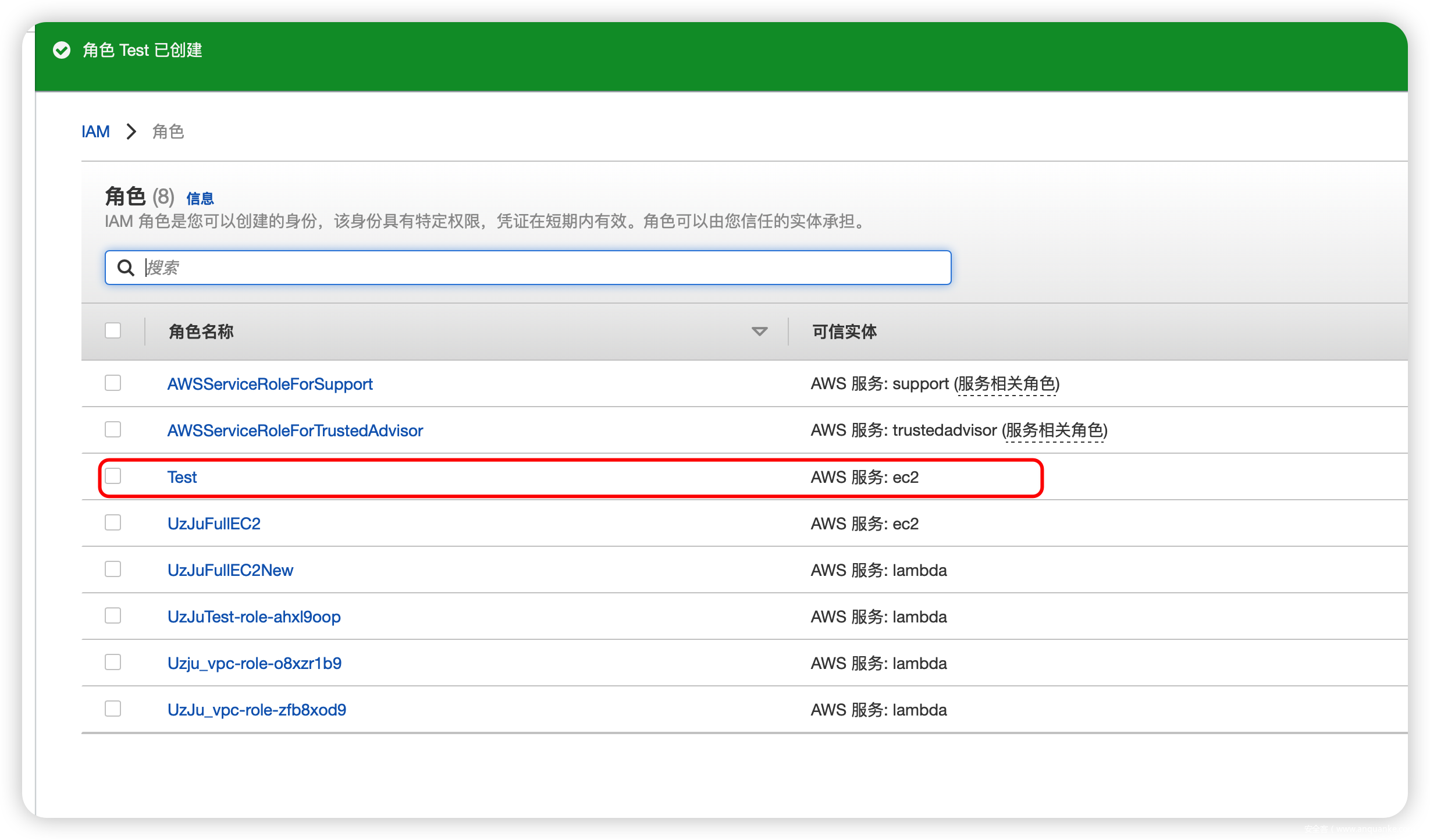Click the breadcrumb chevron separator
The height and width of the screenshot is (840, 1430).
131,131
